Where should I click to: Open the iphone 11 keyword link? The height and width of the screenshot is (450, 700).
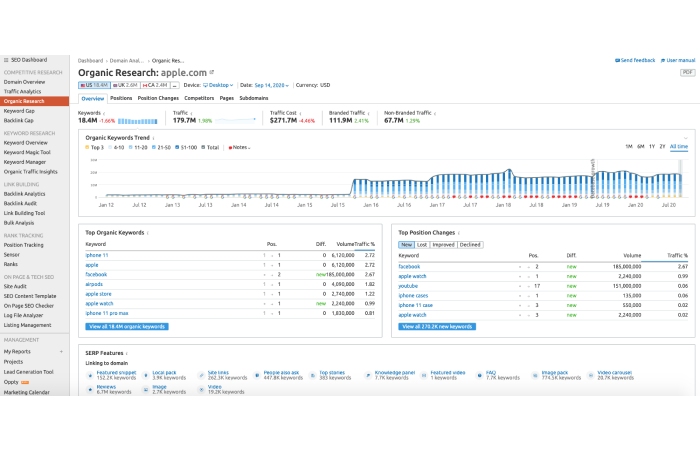pos(97,255)
